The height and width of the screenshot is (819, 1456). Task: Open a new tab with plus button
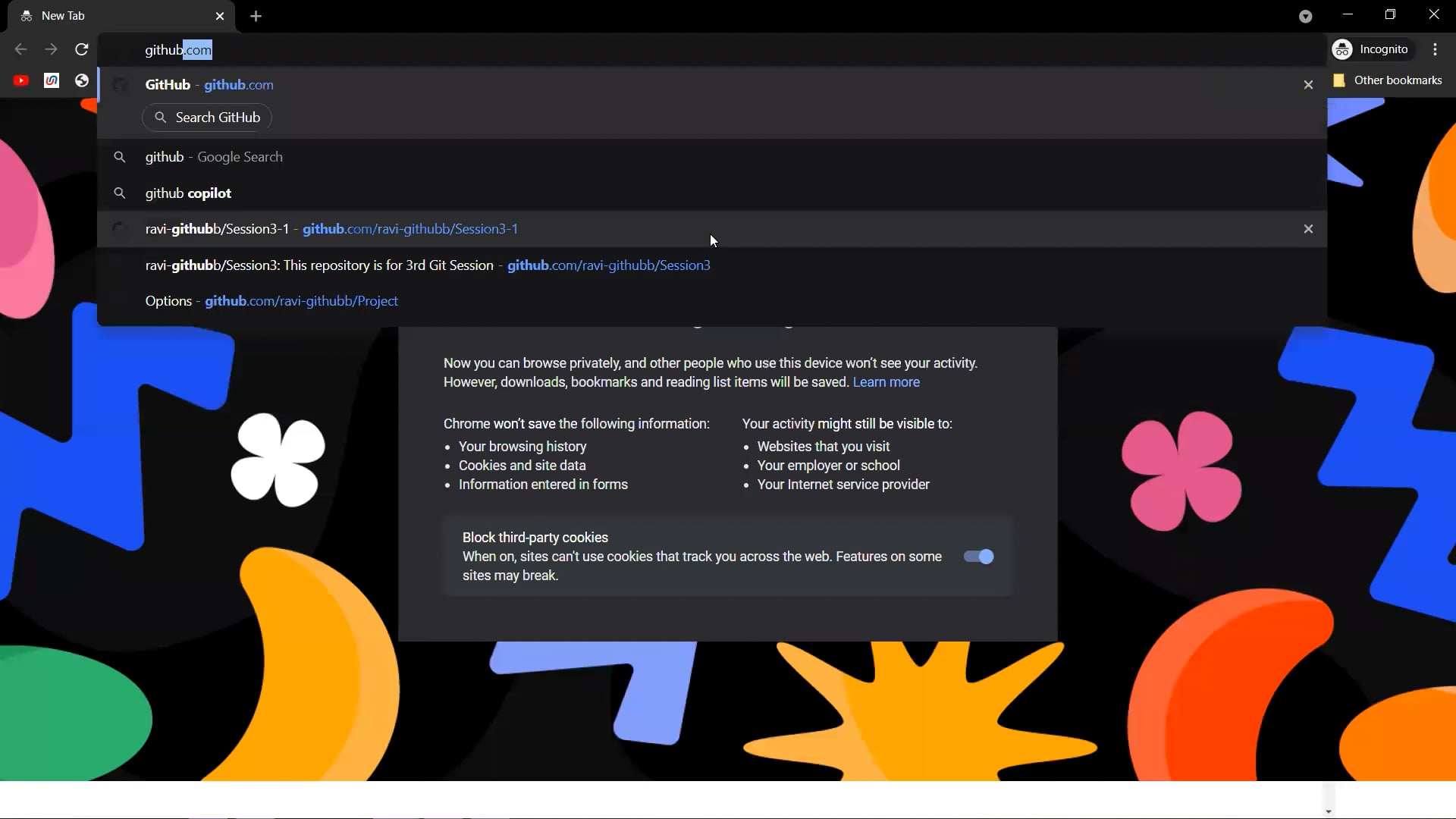(256, 16)
